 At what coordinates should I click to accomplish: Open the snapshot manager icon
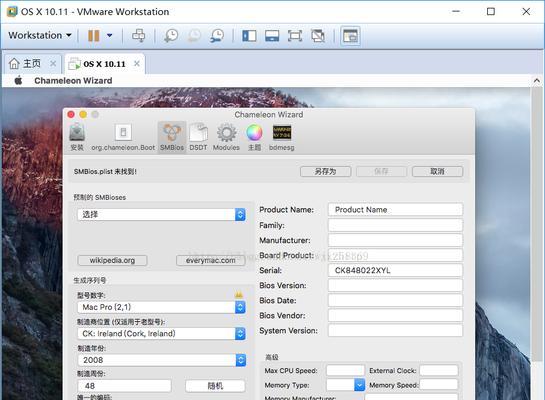coord(217,35)
